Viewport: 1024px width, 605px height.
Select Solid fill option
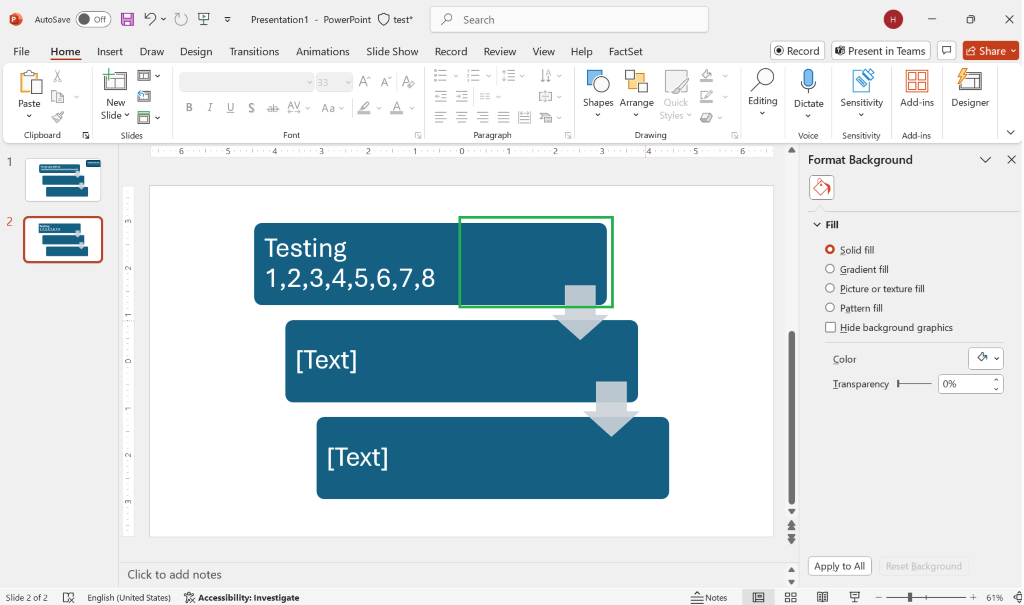[x=850, y=250]
